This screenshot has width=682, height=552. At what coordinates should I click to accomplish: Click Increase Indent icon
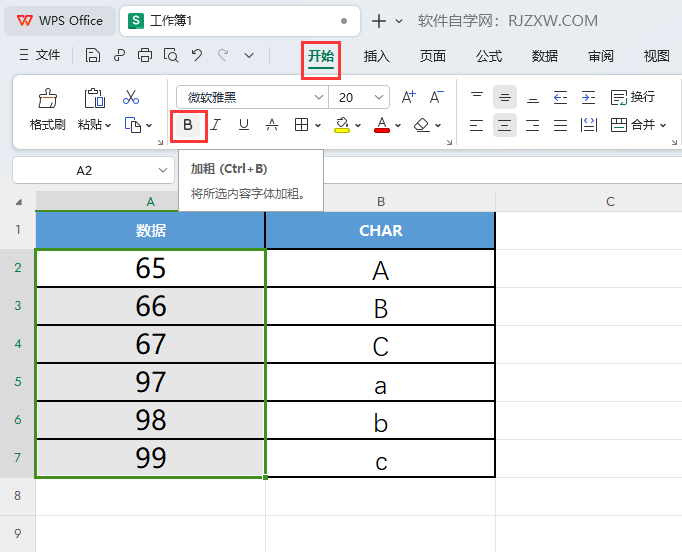coord(588,97)
